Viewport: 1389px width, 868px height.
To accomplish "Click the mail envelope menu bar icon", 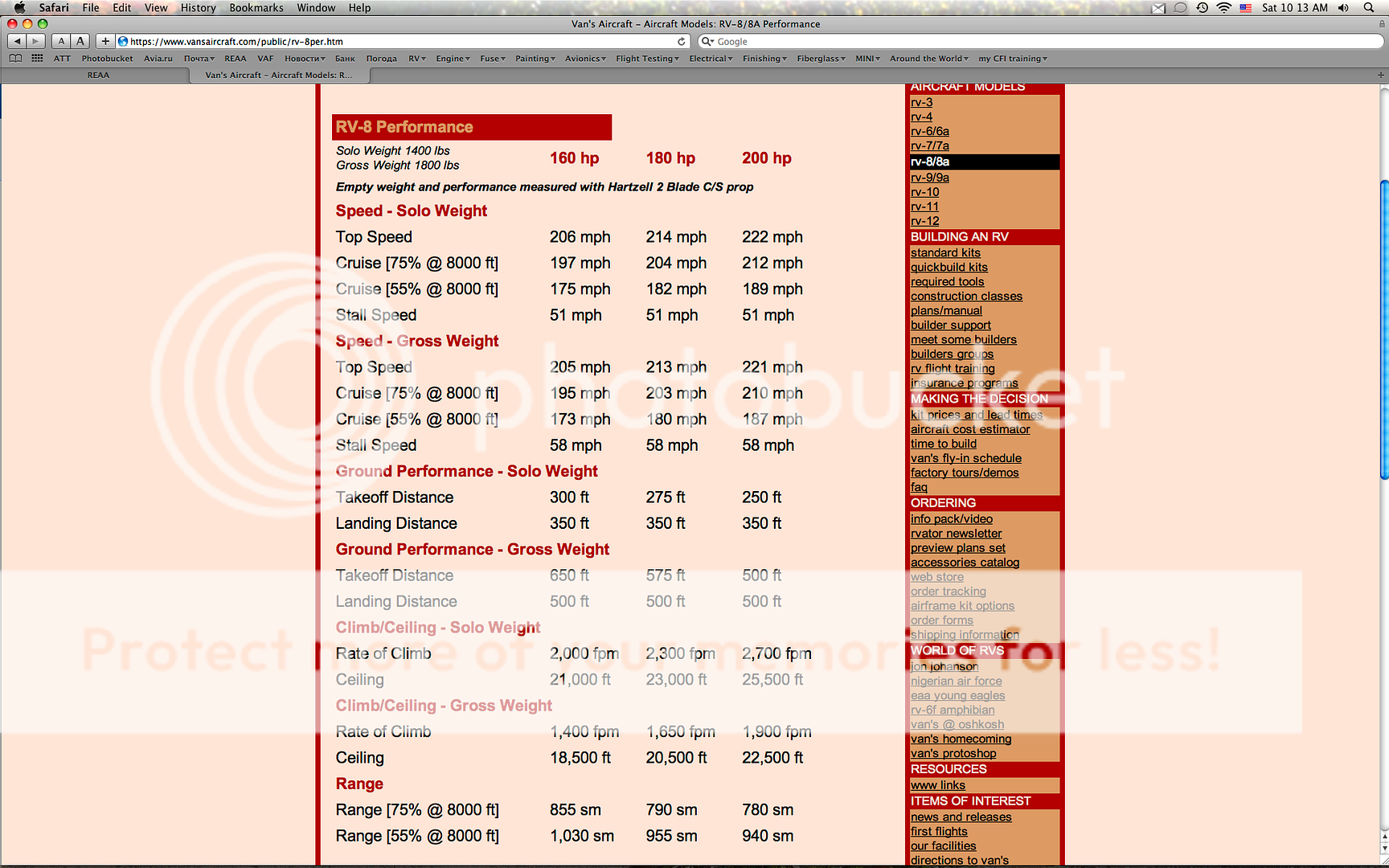I will [x=1158, y=7].
